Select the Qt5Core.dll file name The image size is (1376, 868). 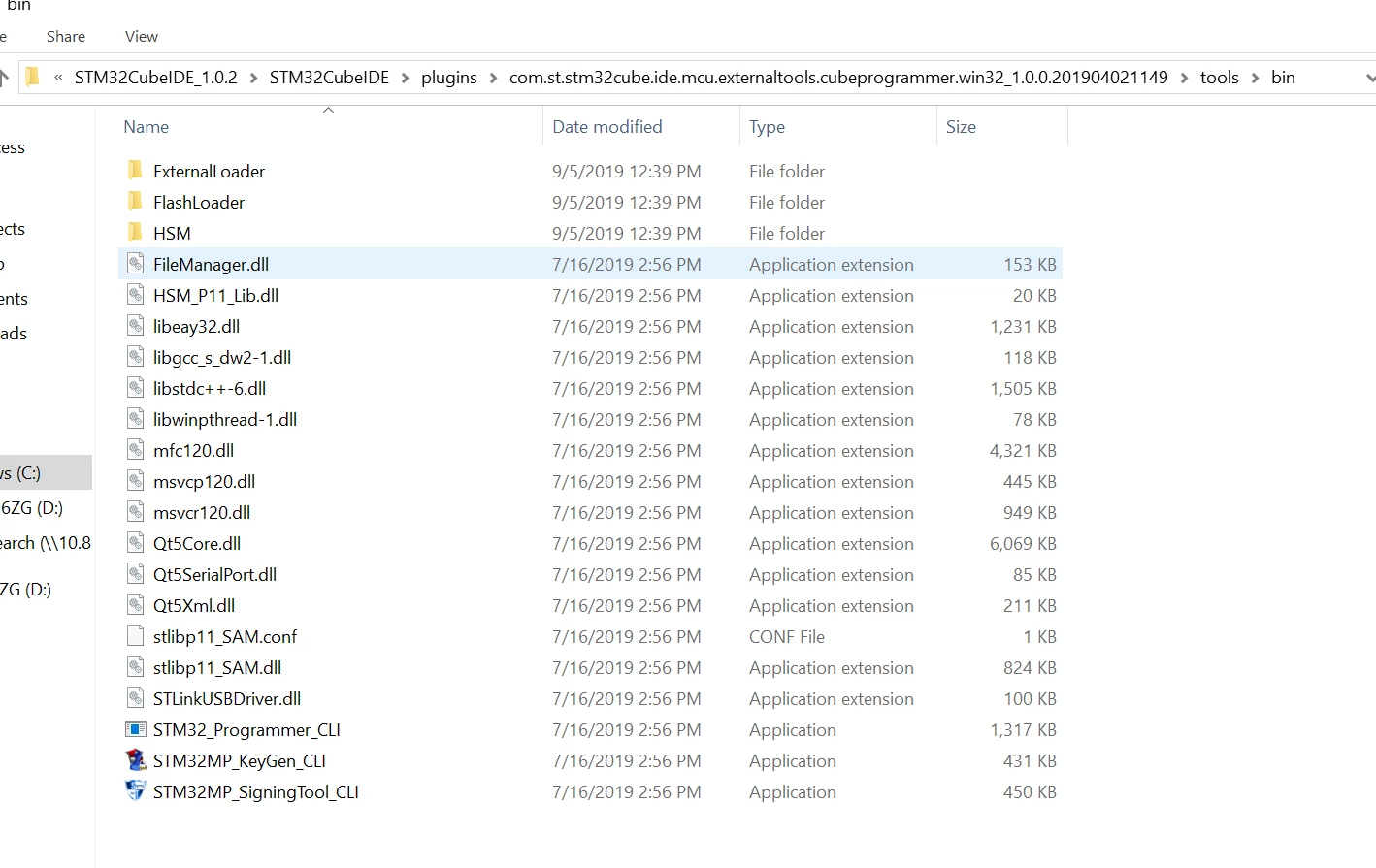click(x=197, y=543)
